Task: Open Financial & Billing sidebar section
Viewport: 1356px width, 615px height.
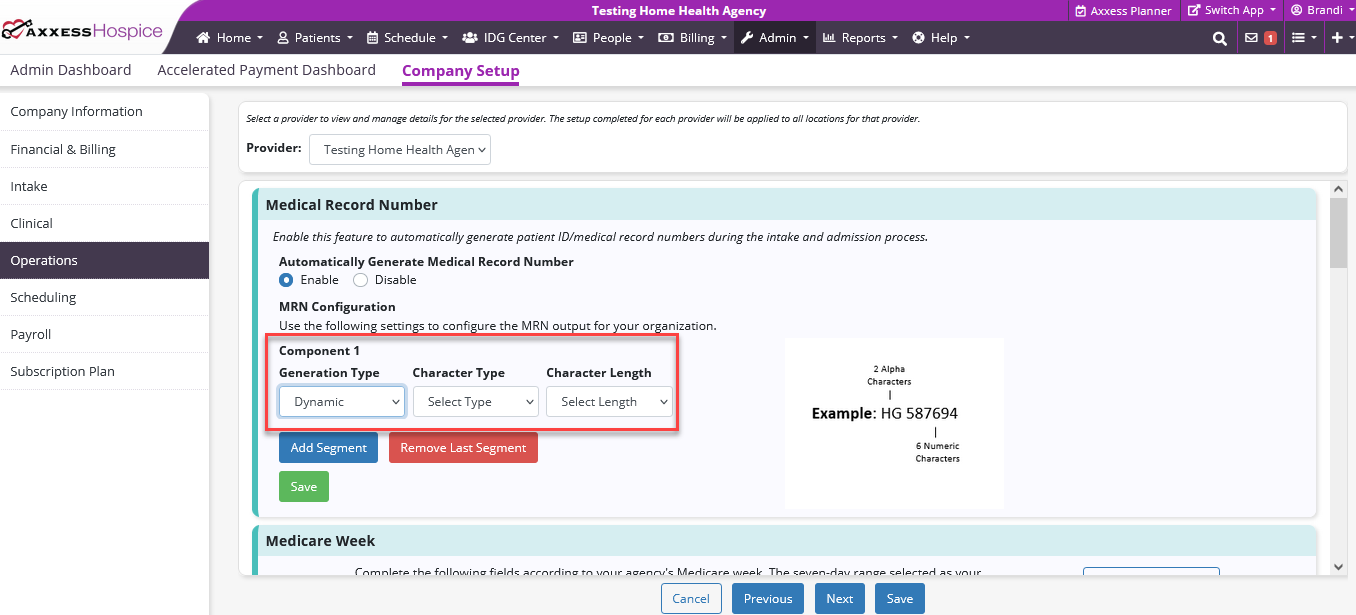Action: 63,149
